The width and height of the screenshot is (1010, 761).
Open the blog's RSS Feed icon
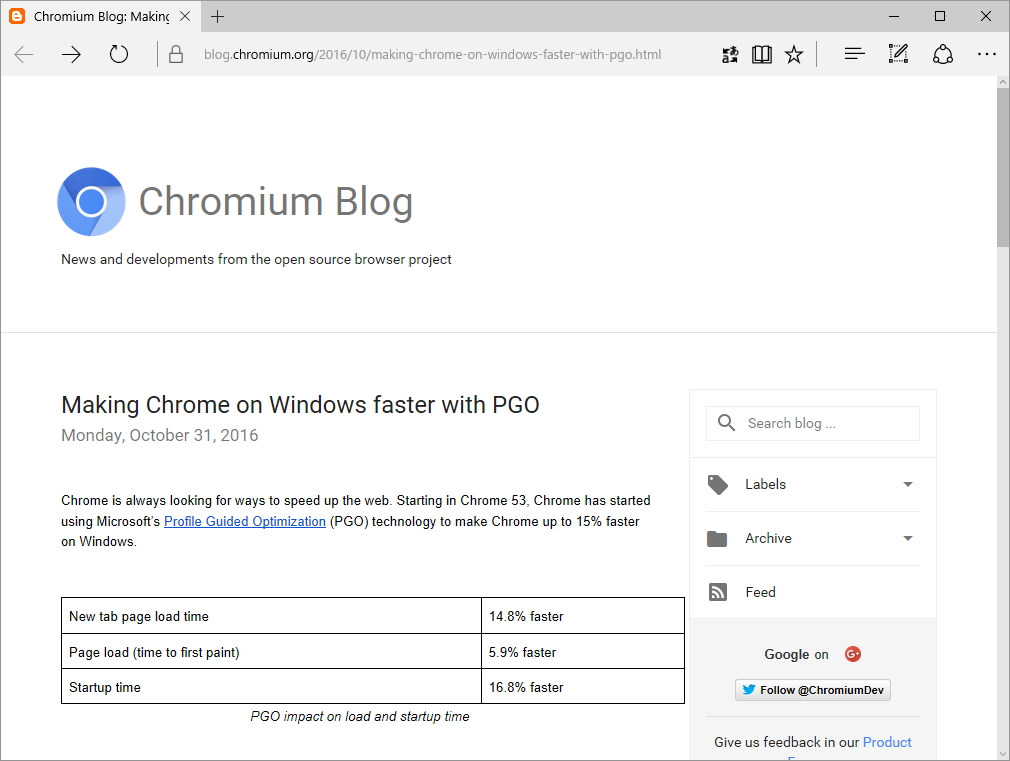pos(717,591)
